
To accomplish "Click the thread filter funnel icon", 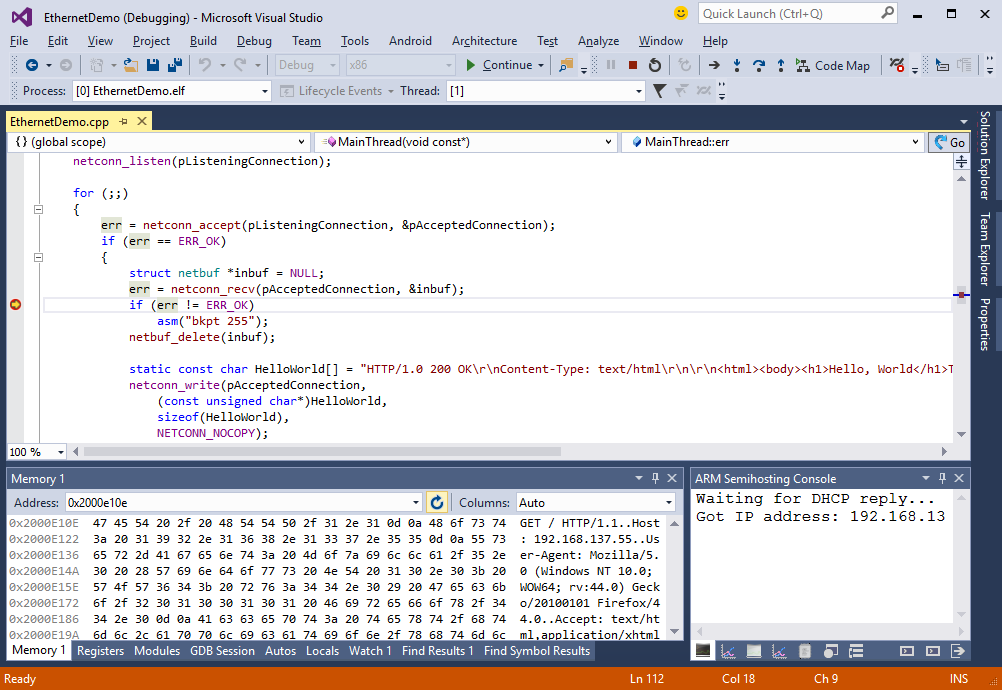I will pyautogui.click(x=659, y=91).
